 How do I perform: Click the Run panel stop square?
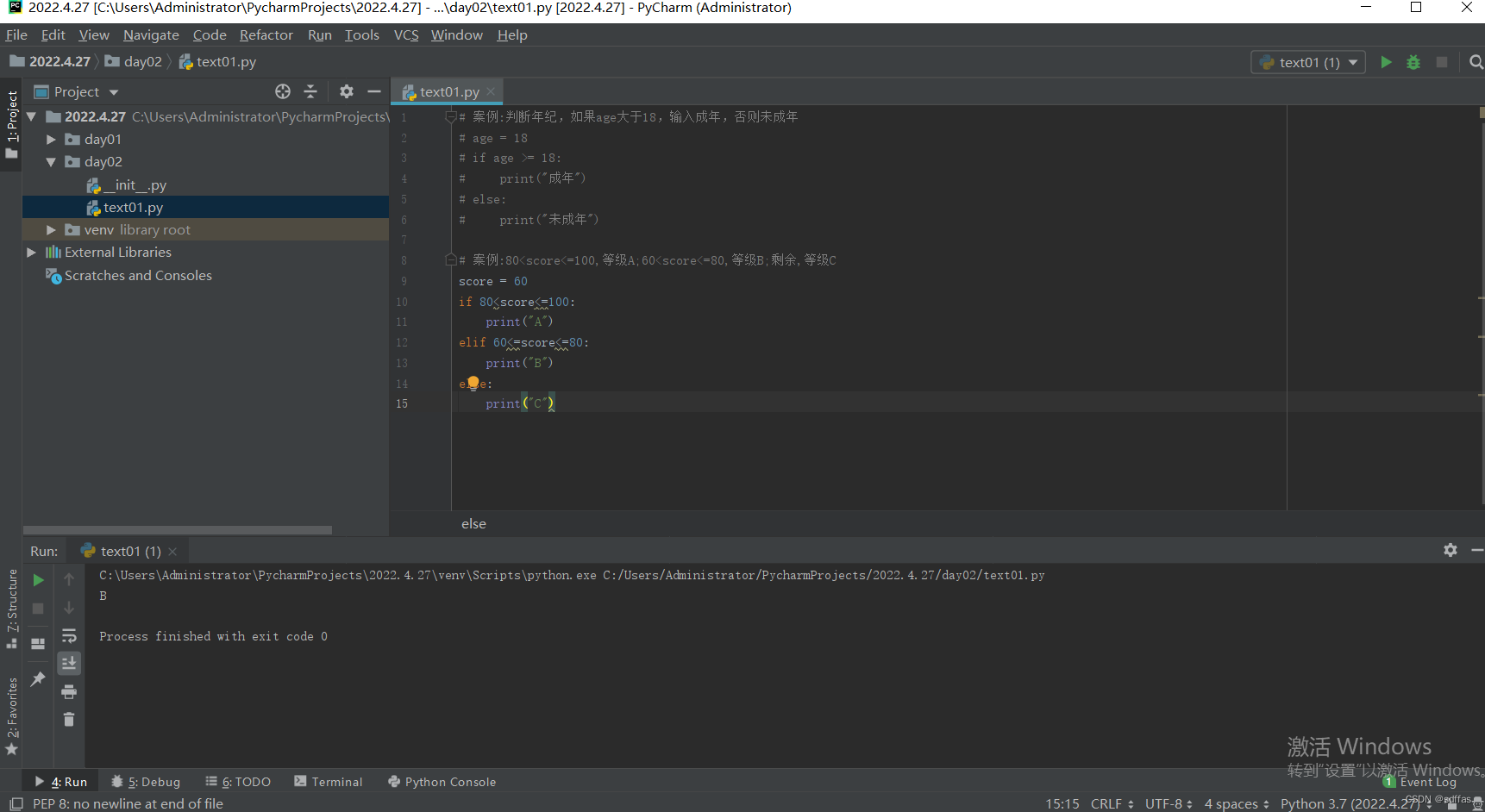coord(38,609)
